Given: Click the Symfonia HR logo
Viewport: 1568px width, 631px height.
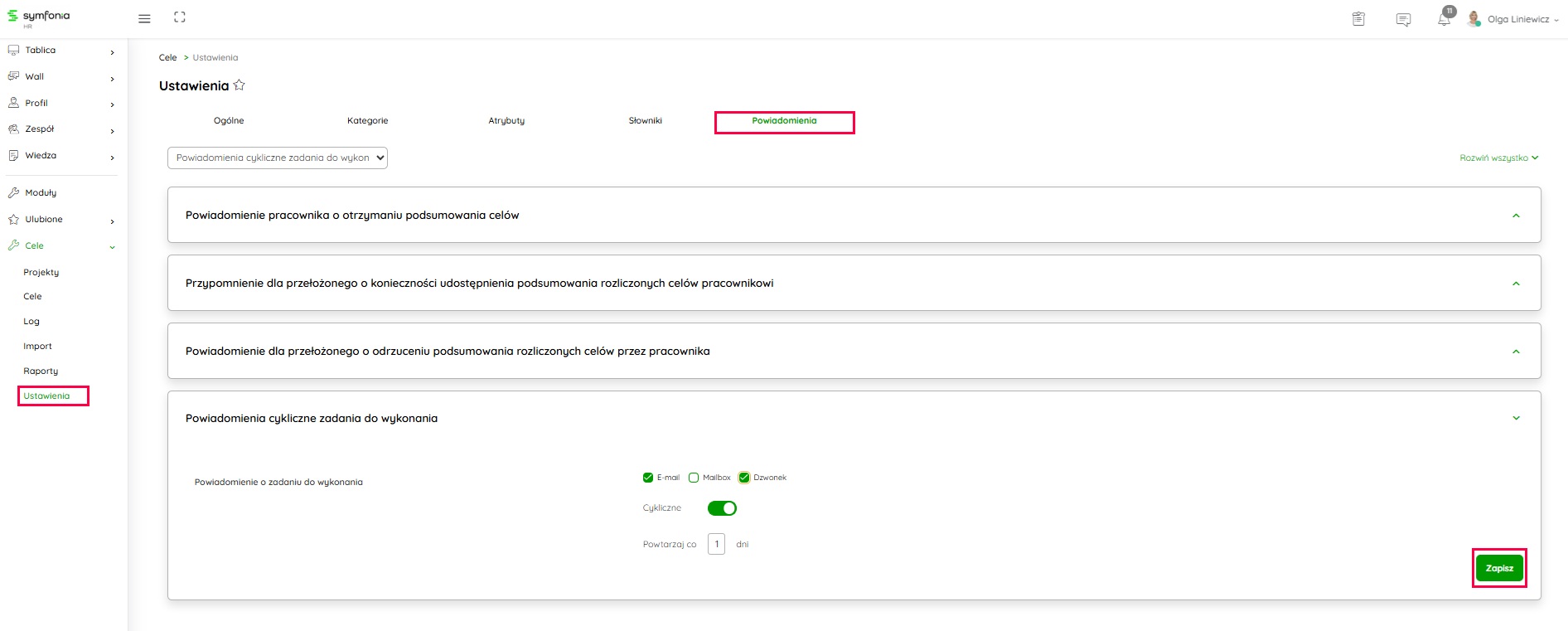Looking at the screenshot, I should coord(39,17).
